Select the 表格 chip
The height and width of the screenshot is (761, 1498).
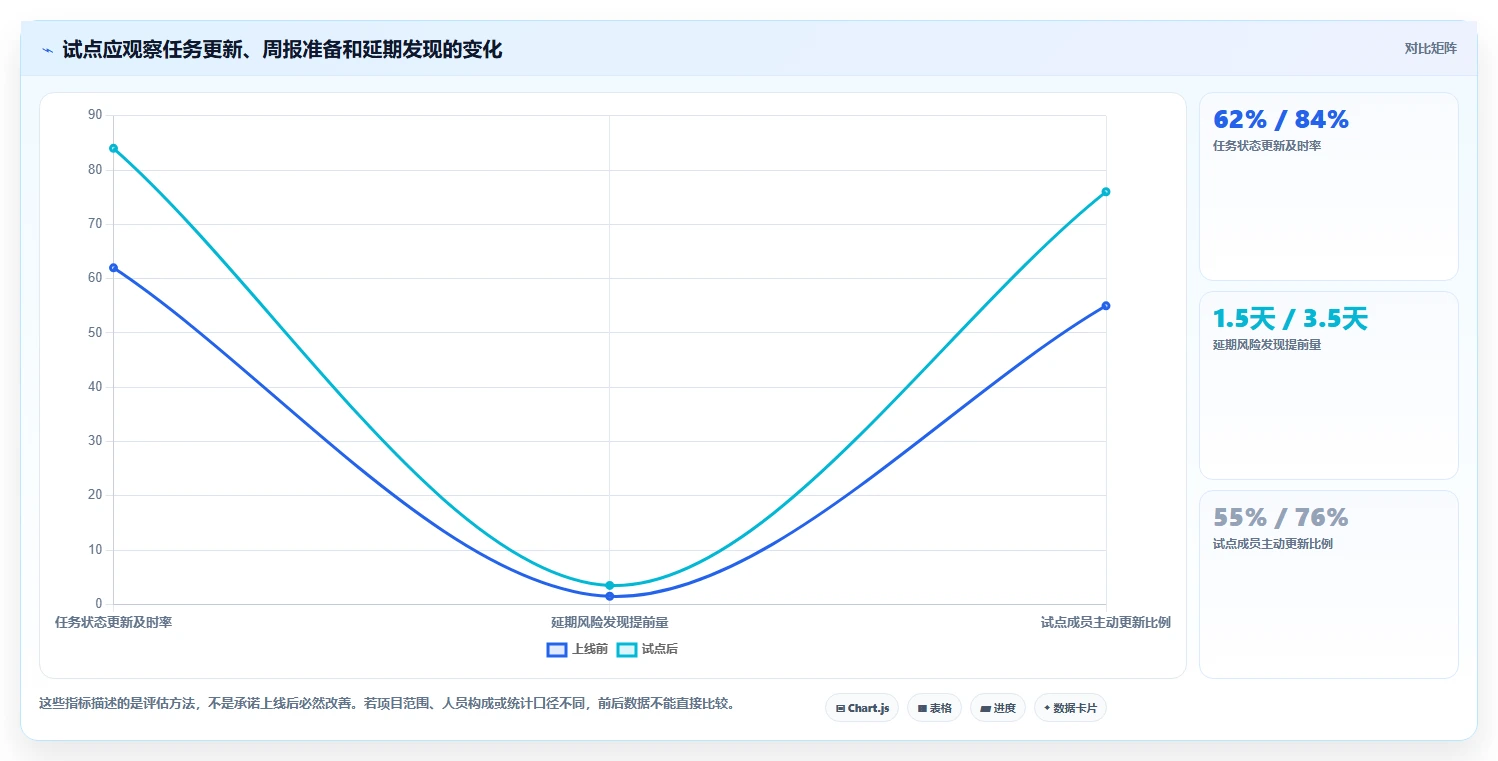pyautogui.click(x=934, y=708)
